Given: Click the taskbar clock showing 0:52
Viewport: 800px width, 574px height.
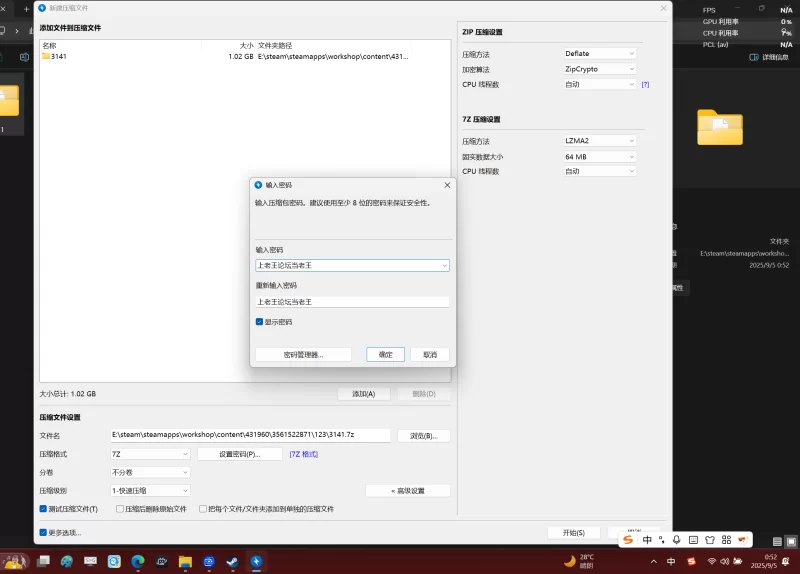Looking at the screenshot, I should click(763, 561).
